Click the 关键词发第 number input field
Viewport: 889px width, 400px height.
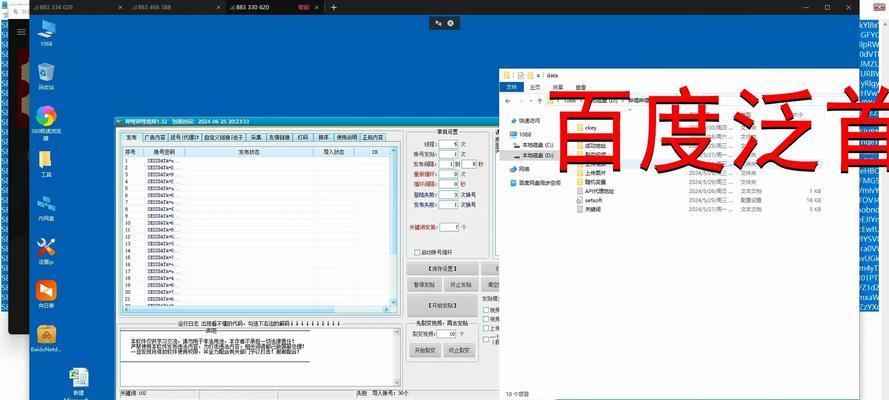point(448,227)
